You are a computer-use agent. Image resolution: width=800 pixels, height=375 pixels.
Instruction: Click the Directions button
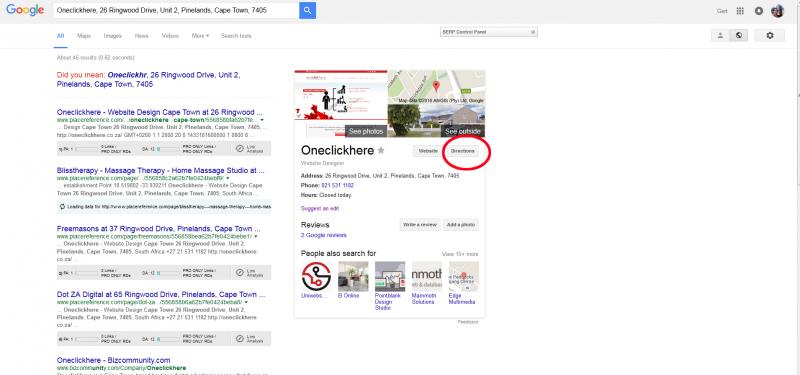click(462, 151)
